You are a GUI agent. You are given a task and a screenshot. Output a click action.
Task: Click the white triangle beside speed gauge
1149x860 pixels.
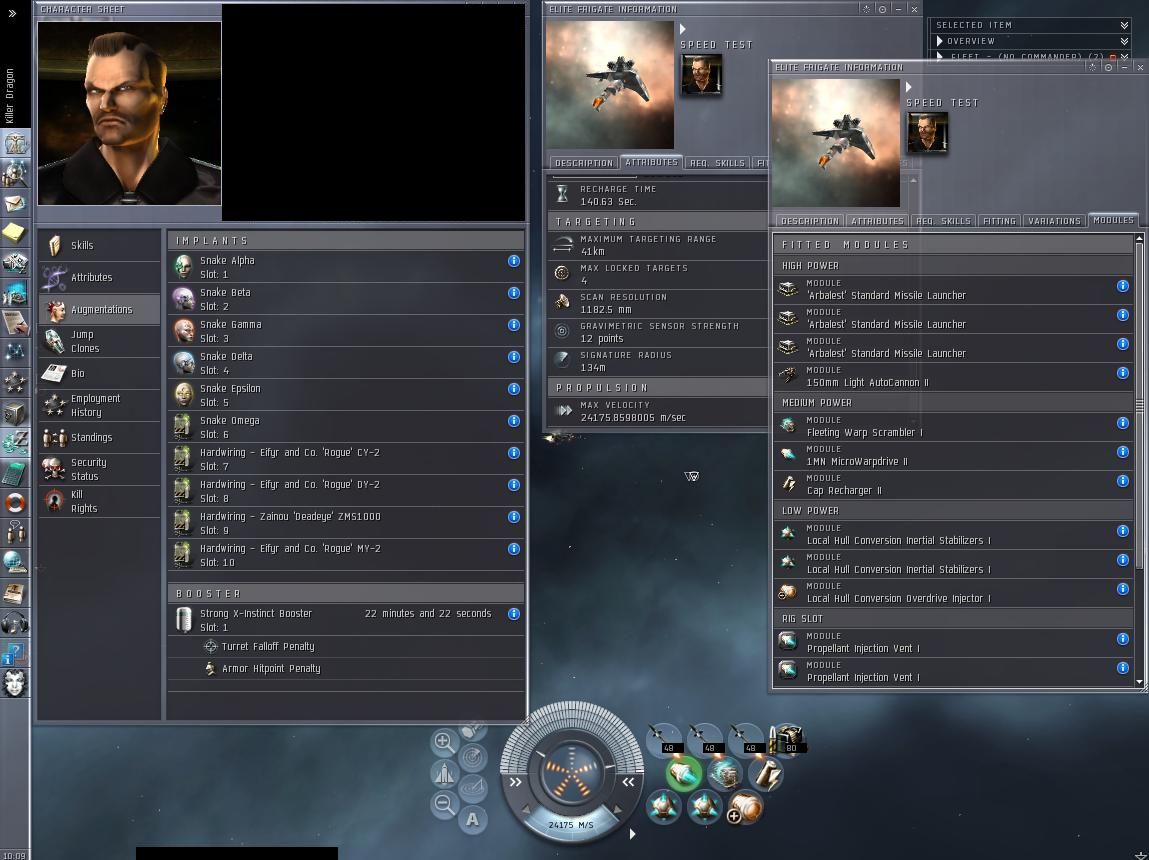pos(632,834)
